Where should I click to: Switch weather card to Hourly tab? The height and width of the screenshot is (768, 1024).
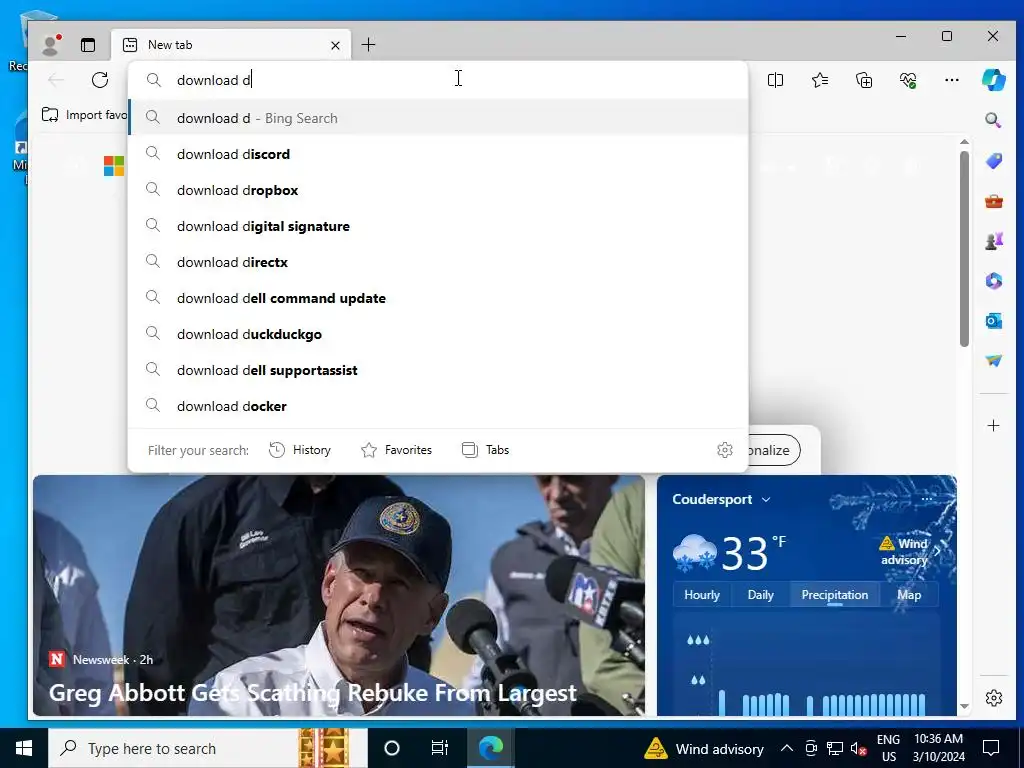[x=701, y=595]
